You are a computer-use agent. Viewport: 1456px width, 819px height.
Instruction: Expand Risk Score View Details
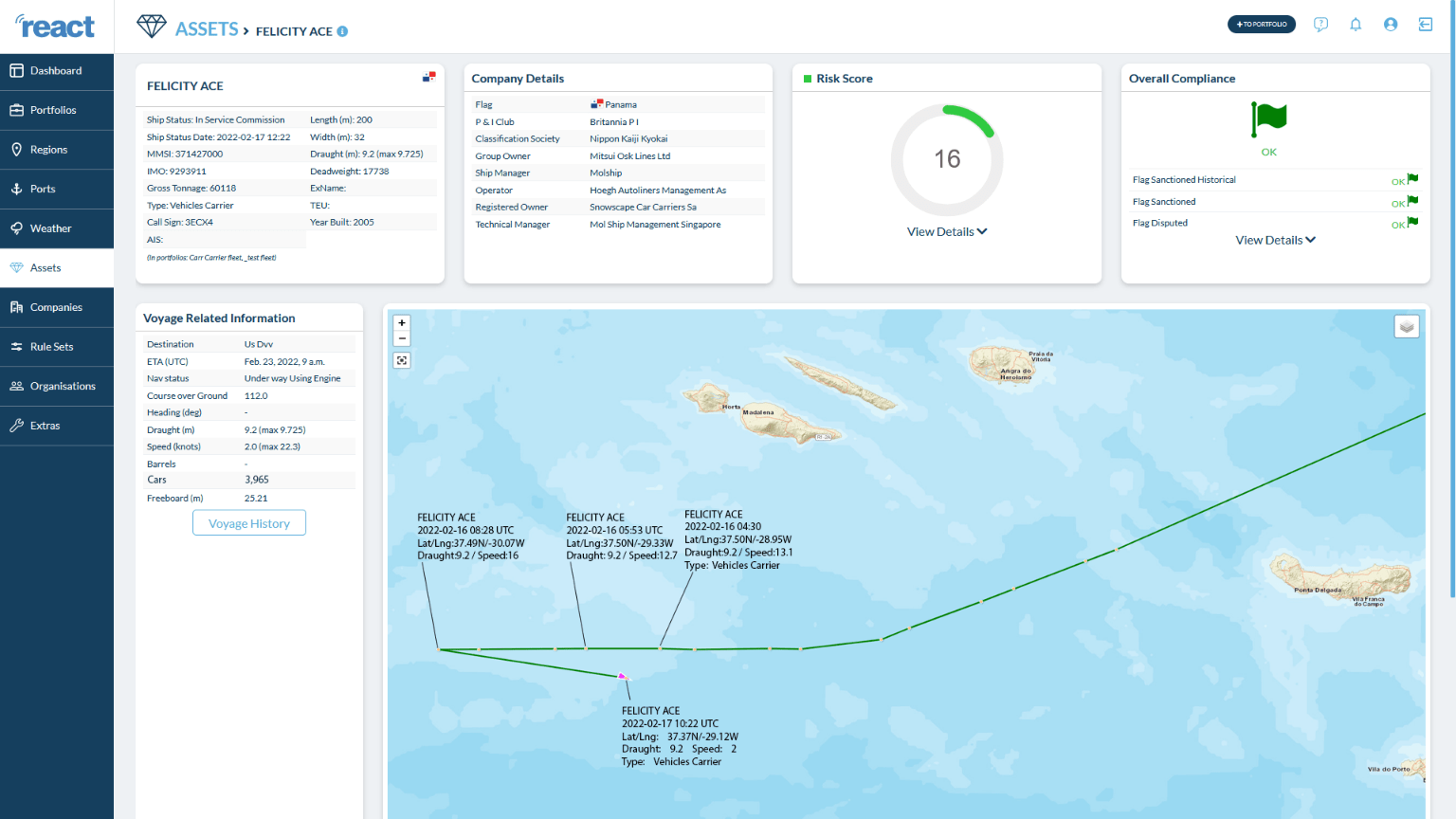tap(947, 232)
